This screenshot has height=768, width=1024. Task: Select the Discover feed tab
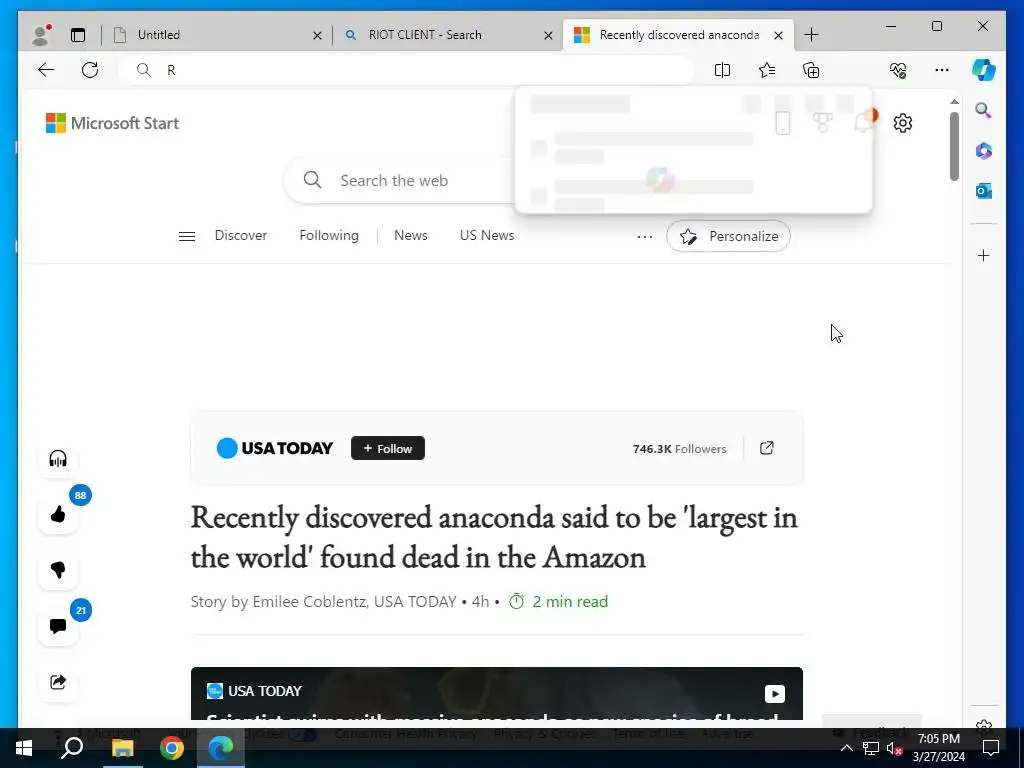241,235
